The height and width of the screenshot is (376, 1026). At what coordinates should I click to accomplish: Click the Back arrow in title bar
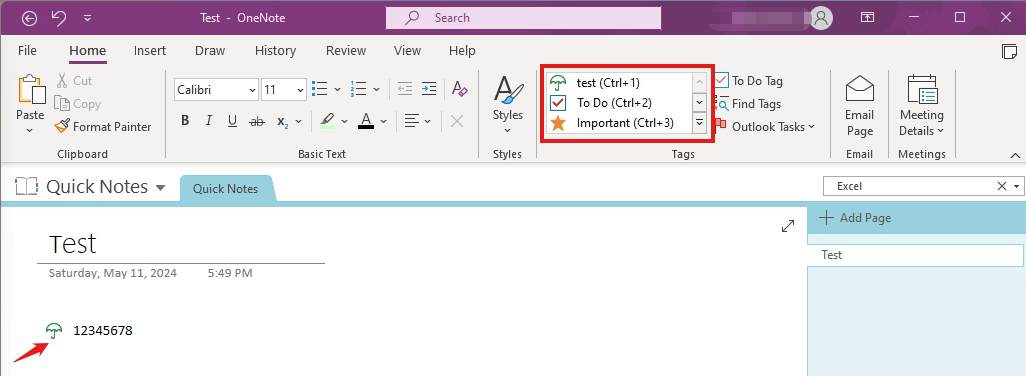[x=29, y=18]
